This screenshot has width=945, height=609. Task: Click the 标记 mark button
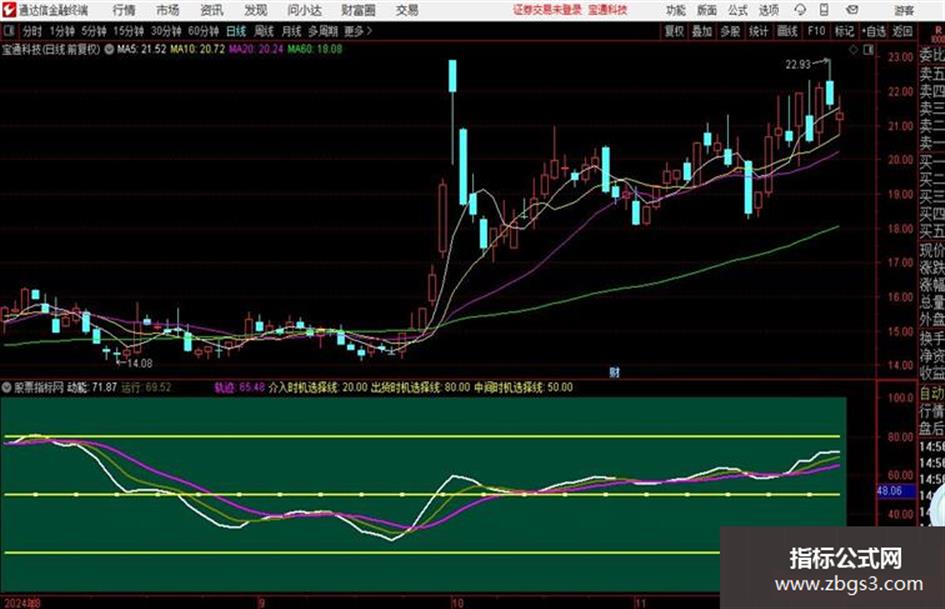(x=844, y=31)
